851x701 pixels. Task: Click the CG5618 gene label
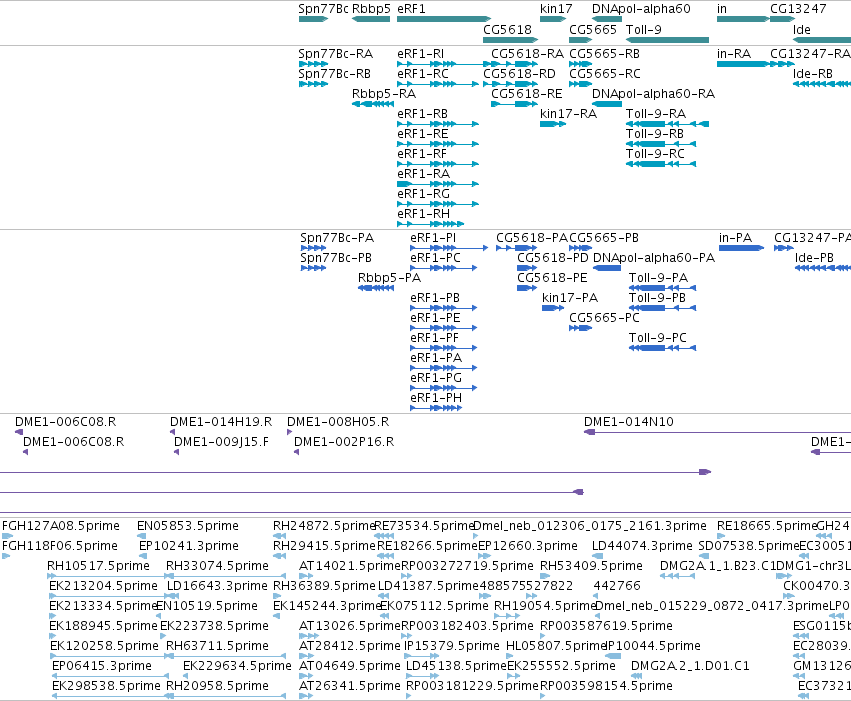tap(507, 29)
